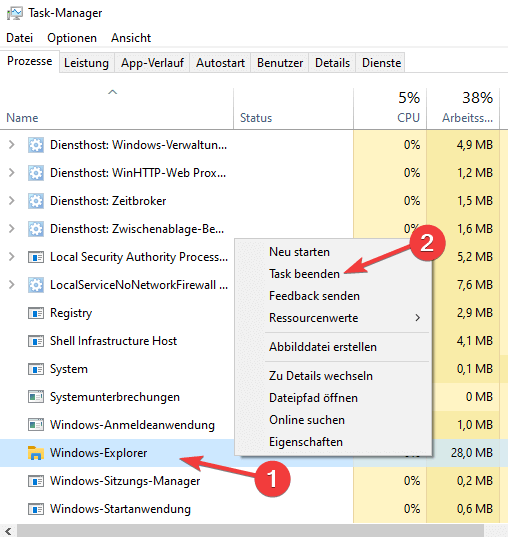The height and width of the screenshot is (537, 508).
Task: Switch to the Dienste tab
Action: tap(381, 63)
